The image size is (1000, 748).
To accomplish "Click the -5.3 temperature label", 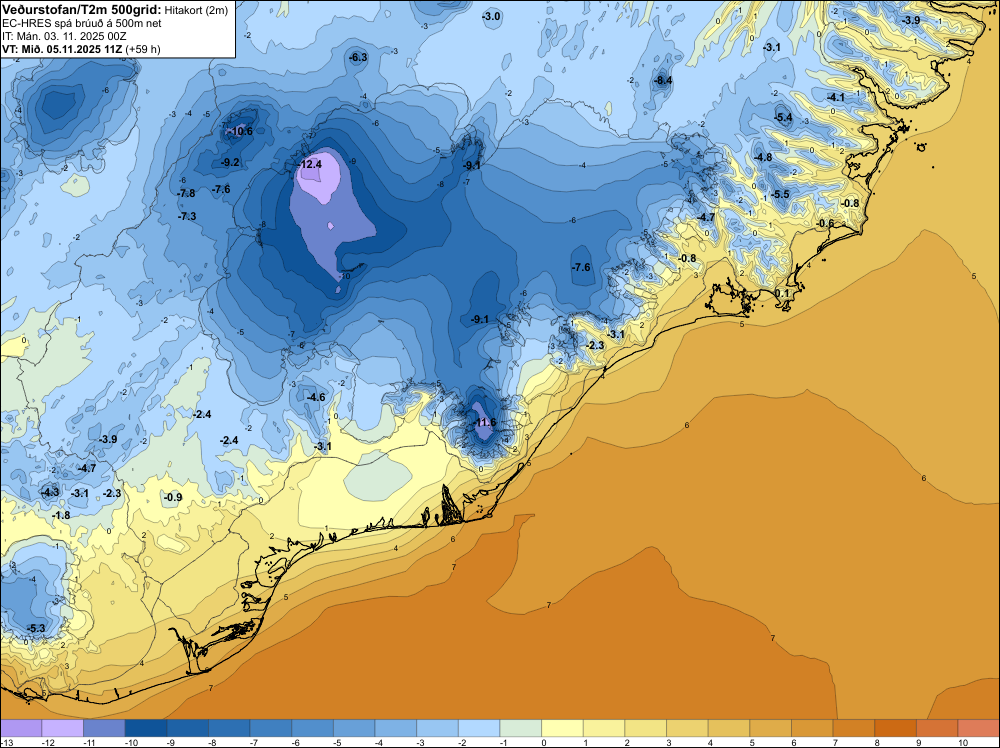I will click(x=36, y=628).
